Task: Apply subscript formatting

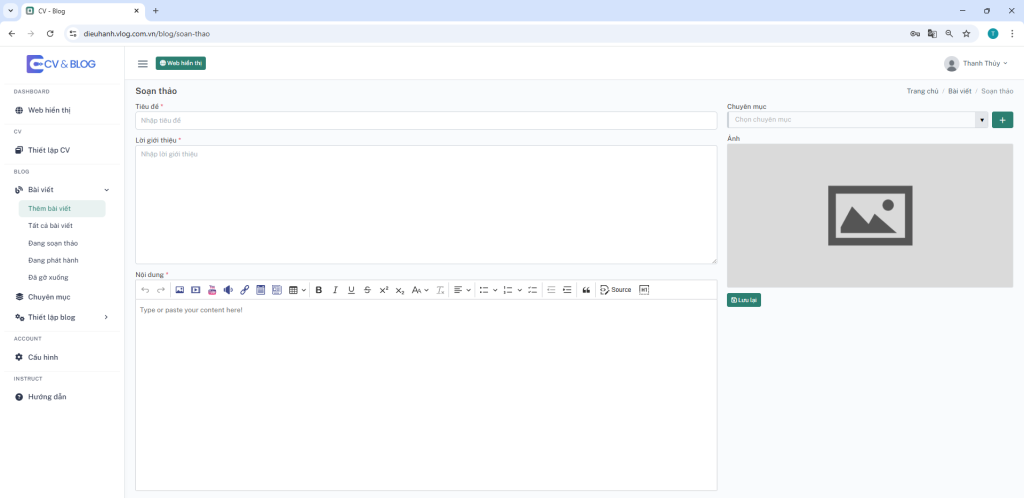Action: pyautogui.click(x=400, y=290)
